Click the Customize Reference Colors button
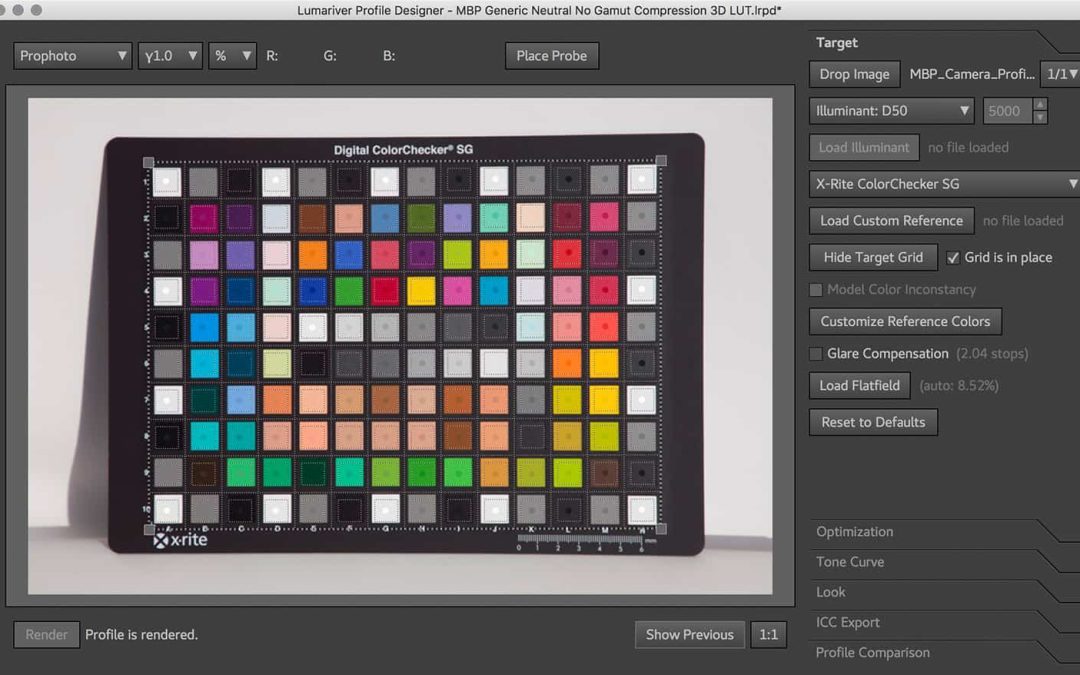The image size is (1080, 675). click(905, 321)
